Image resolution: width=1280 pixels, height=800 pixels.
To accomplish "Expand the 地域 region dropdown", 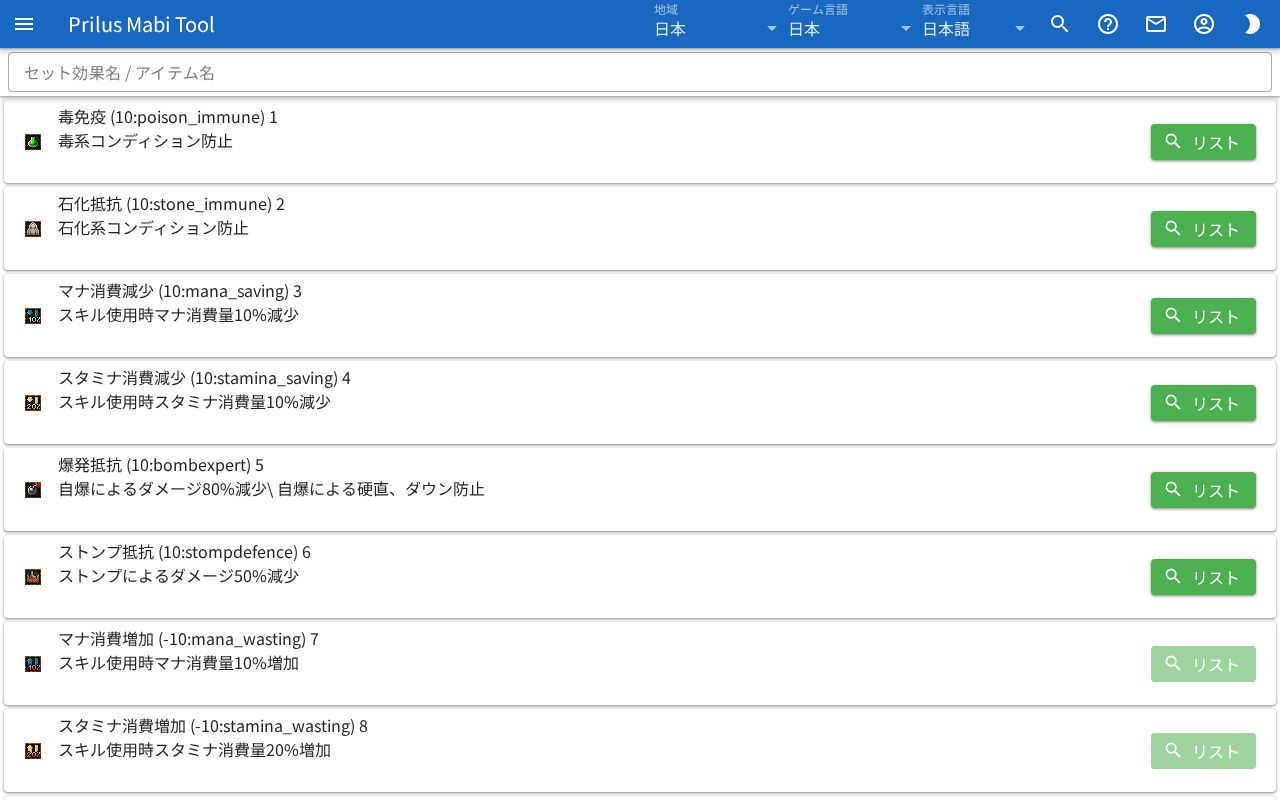I will 716,24.
